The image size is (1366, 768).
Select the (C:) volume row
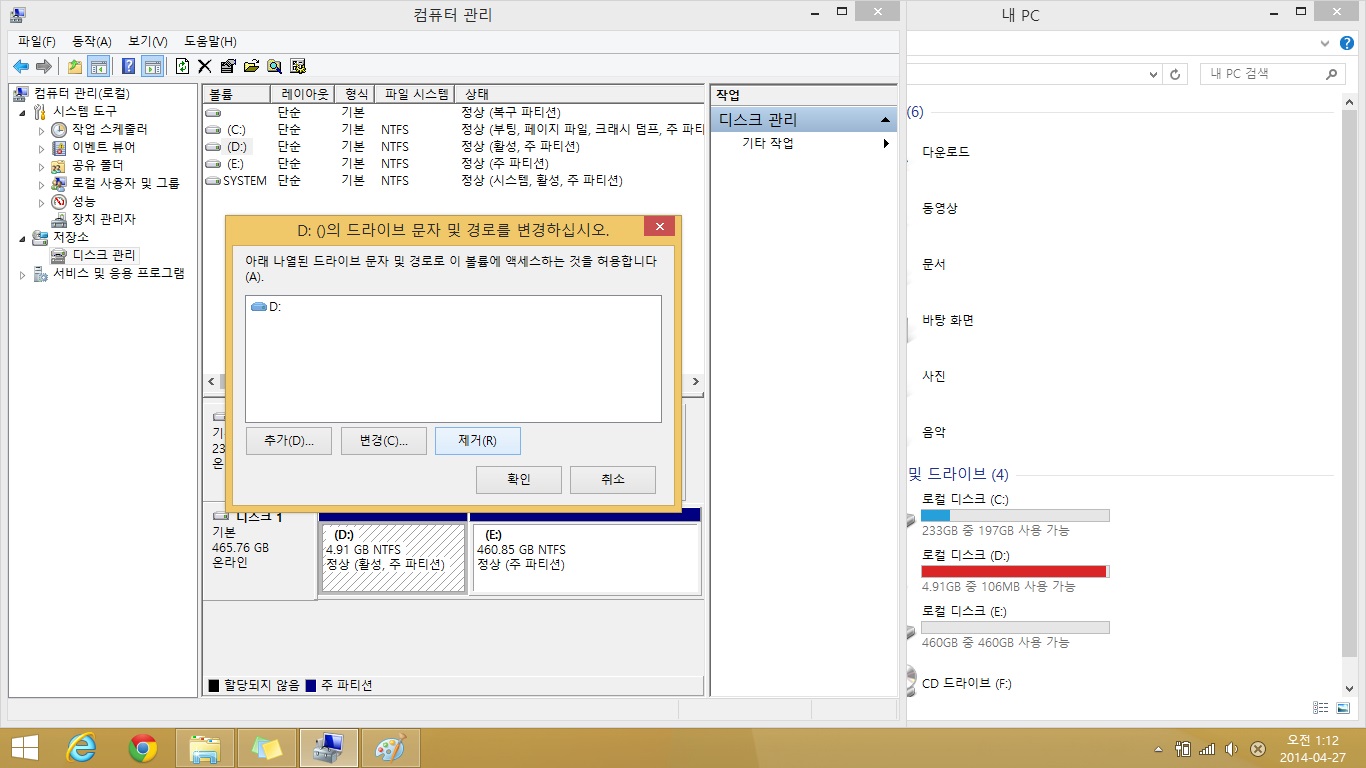coord(453,129)
